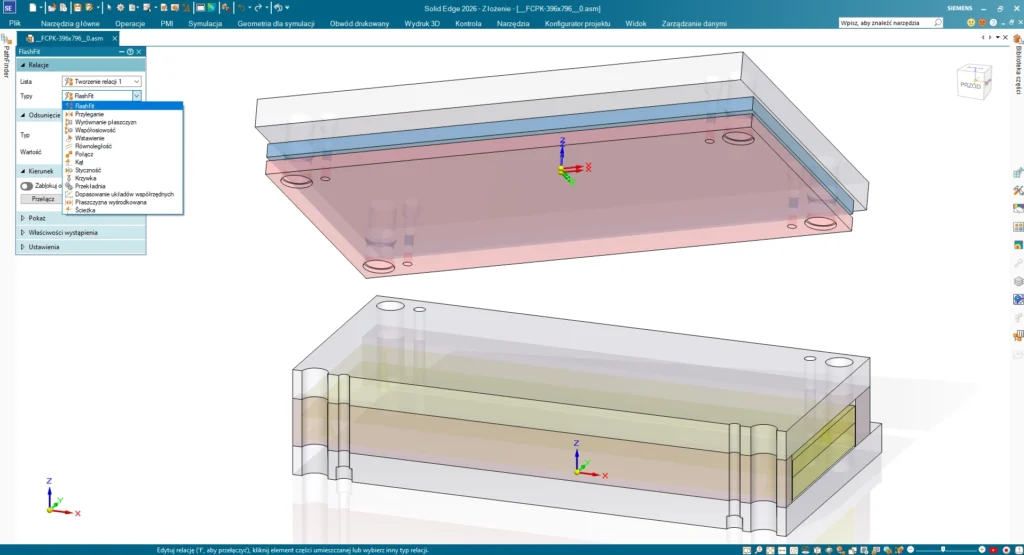Collapse the Relacje section header

[x=40, y=65]
